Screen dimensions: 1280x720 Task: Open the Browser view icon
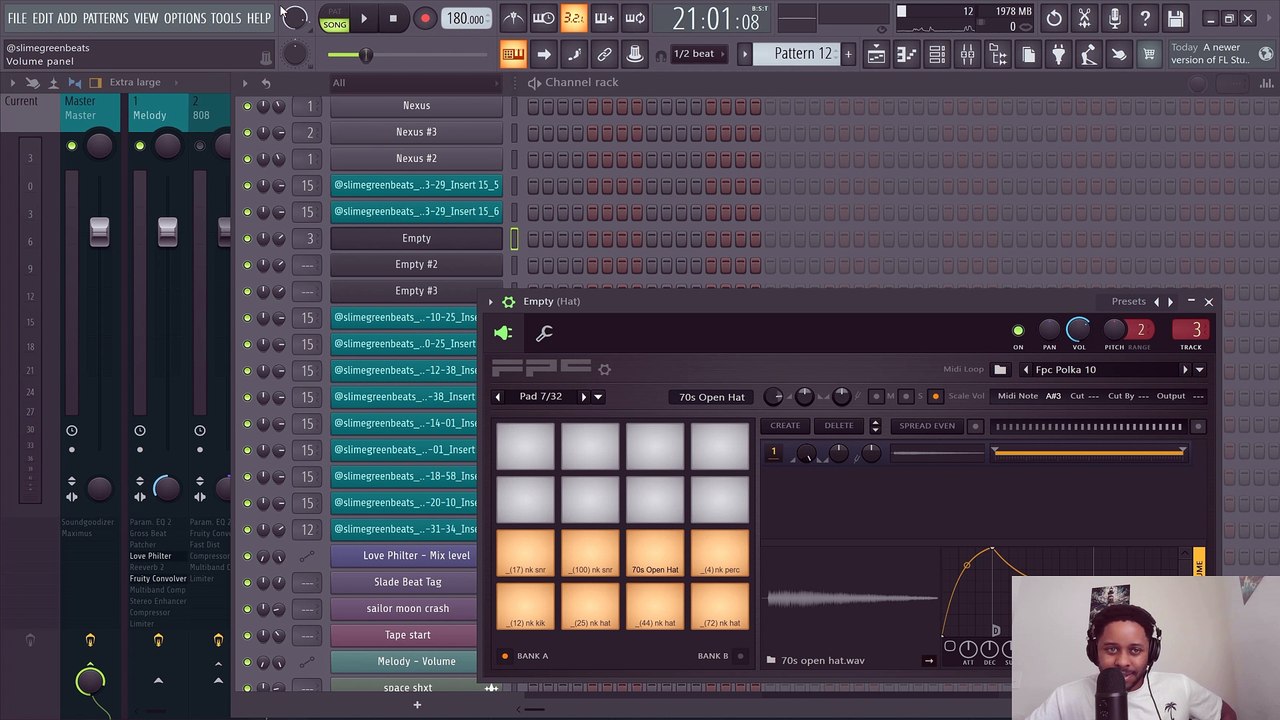click(998, 55)
